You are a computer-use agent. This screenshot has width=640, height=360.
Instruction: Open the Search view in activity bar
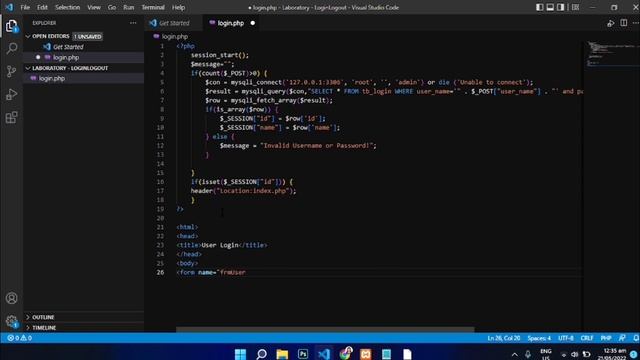tap(11, 49)
